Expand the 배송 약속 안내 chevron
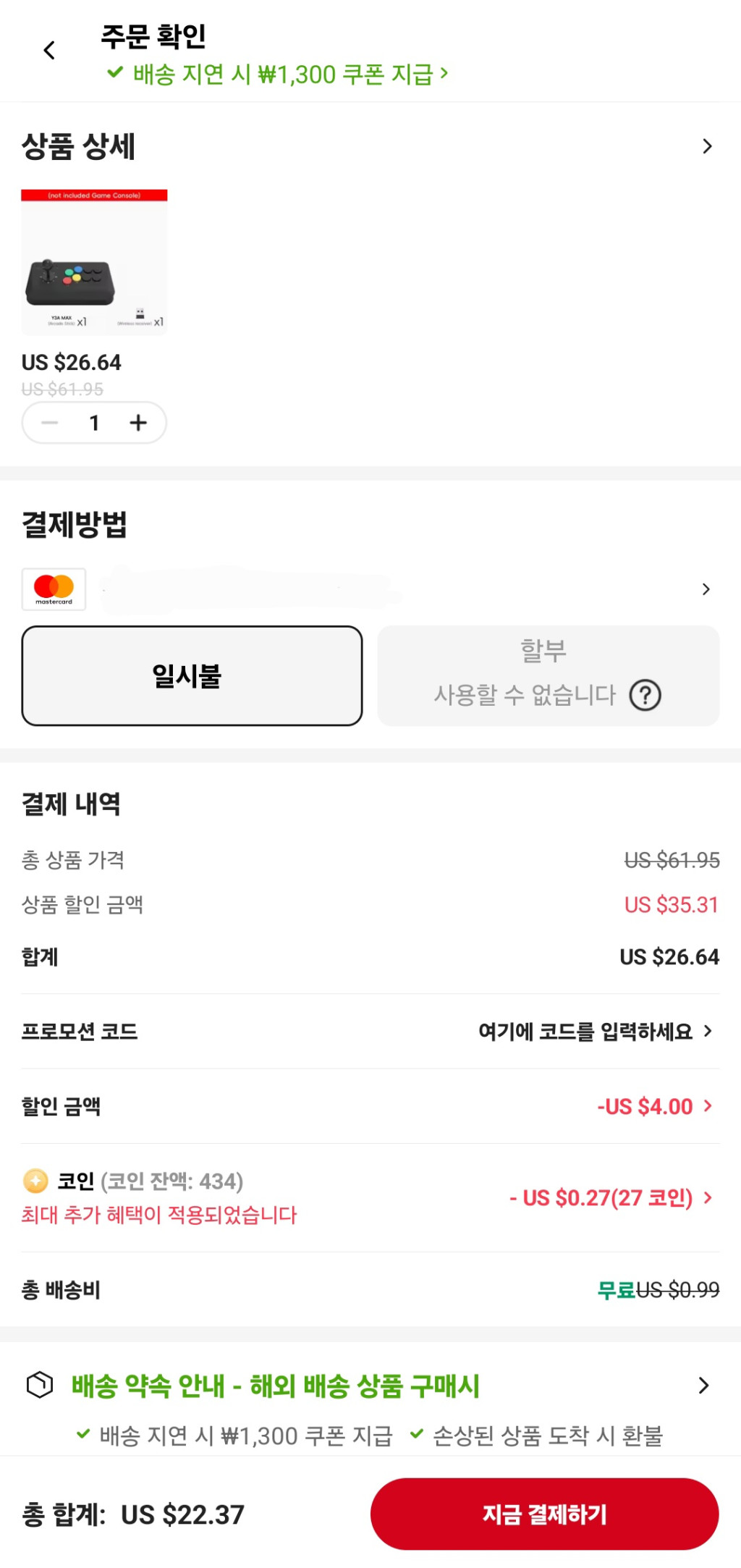This screenshot has width=741, height=1568. pyautogui.click(x=703, y=1386)
